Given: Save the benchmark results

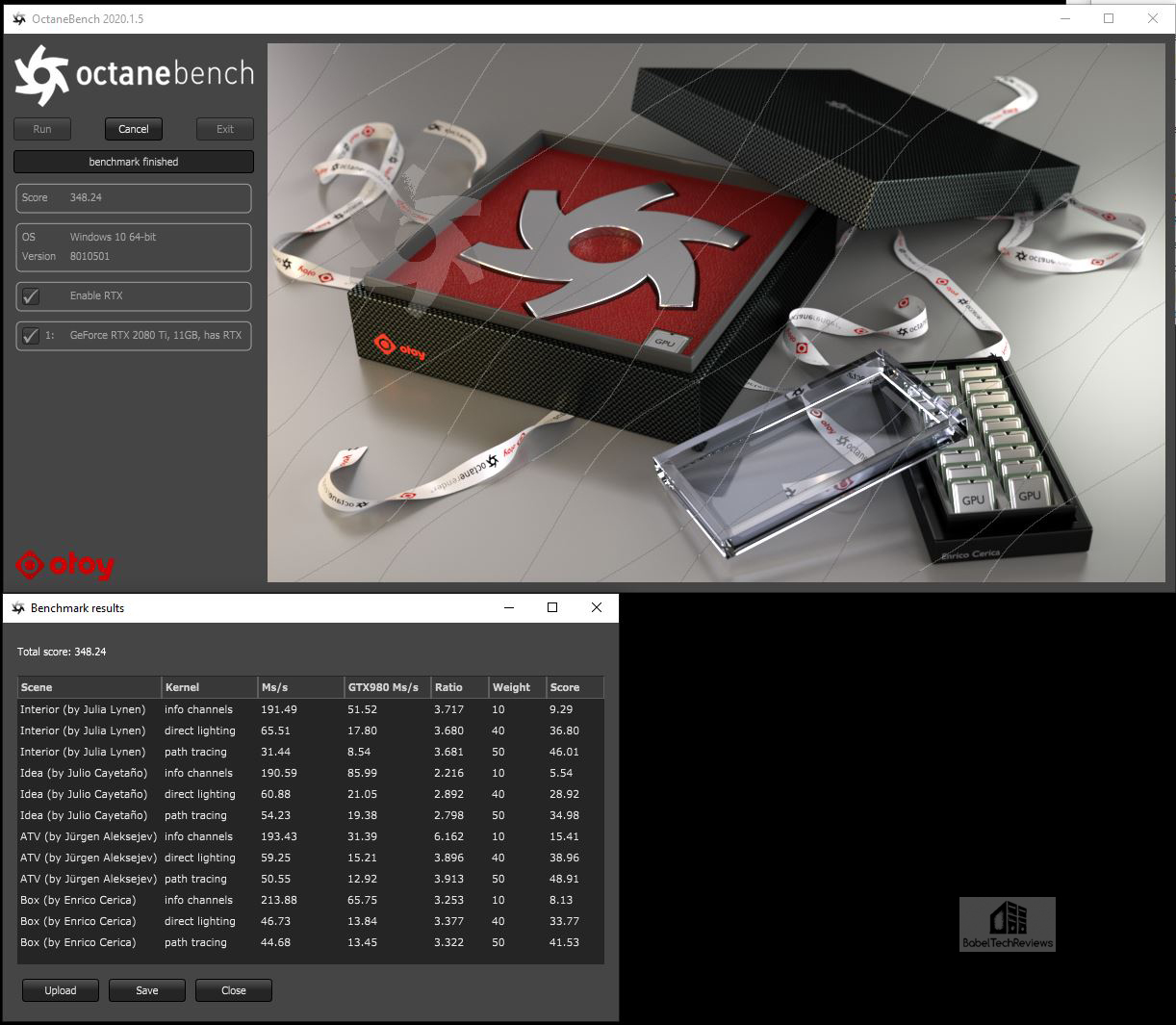Looking at the screenshot, I should point(147,990).
